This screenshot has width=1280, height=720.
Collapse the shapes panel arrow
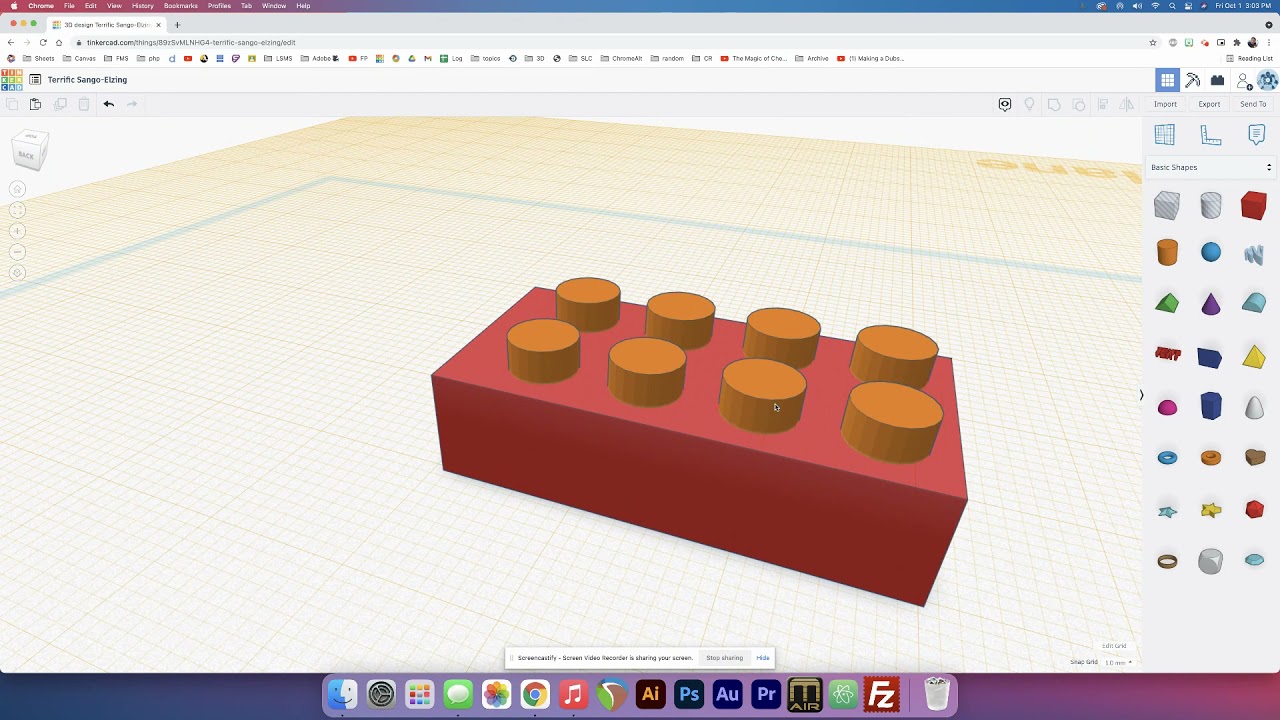[1141, 396]
